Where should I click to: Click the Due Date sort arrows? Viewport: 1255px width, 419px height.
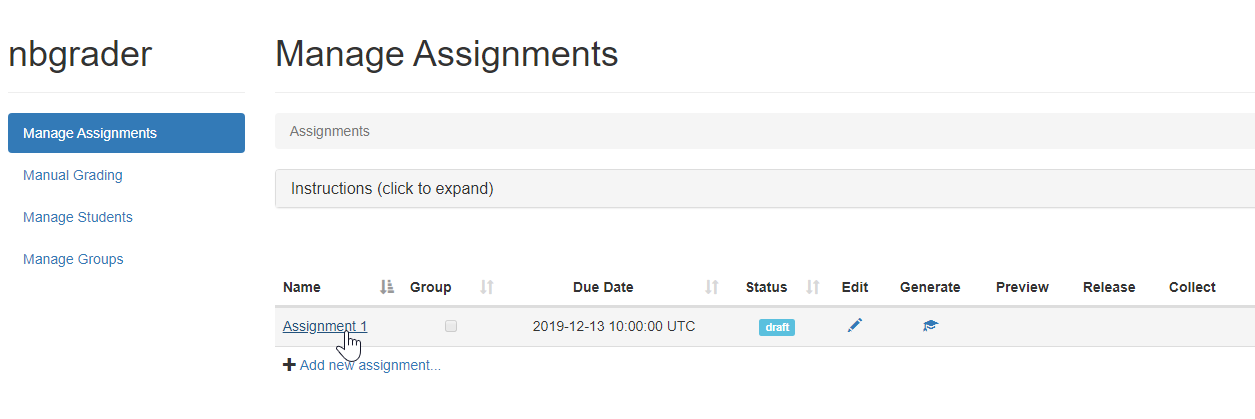pos(712,287)
